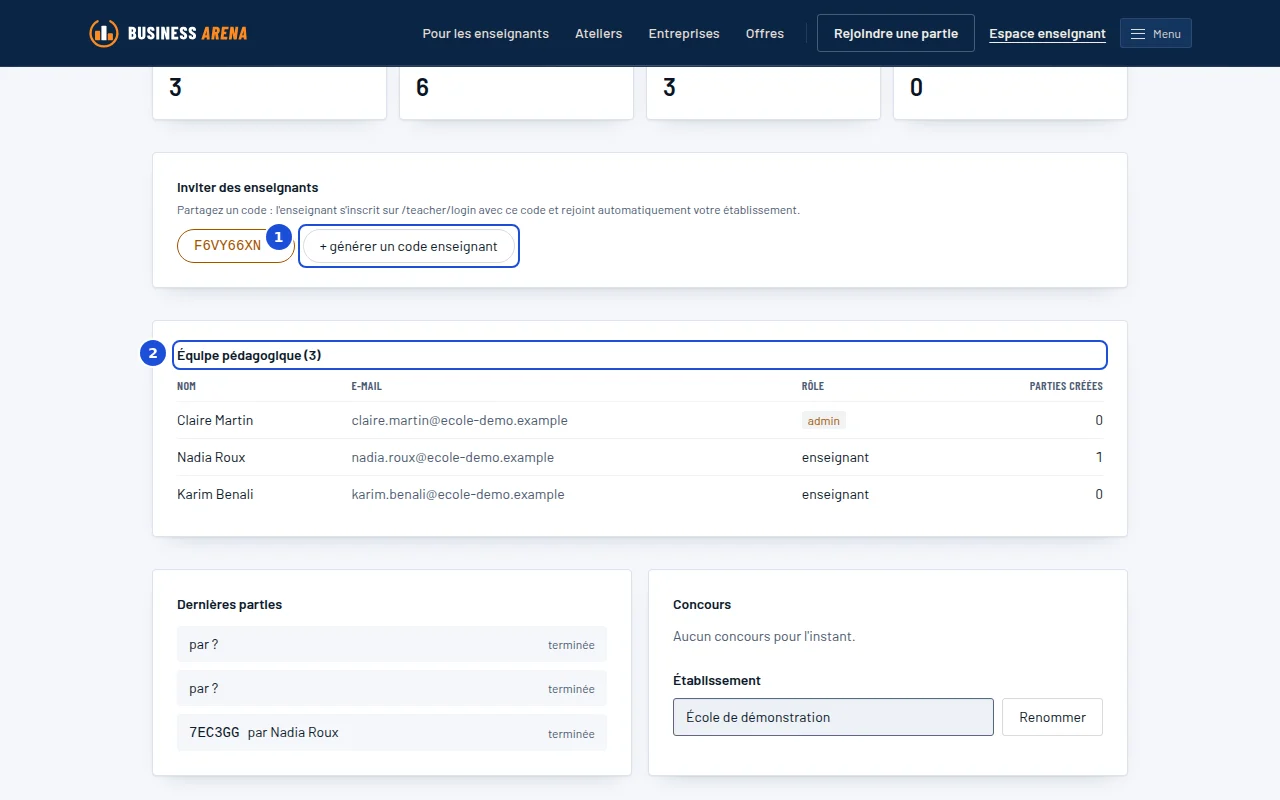Click the Business Arena logo icon
The height and width of the screenshot is (800, 1280).
104,33
